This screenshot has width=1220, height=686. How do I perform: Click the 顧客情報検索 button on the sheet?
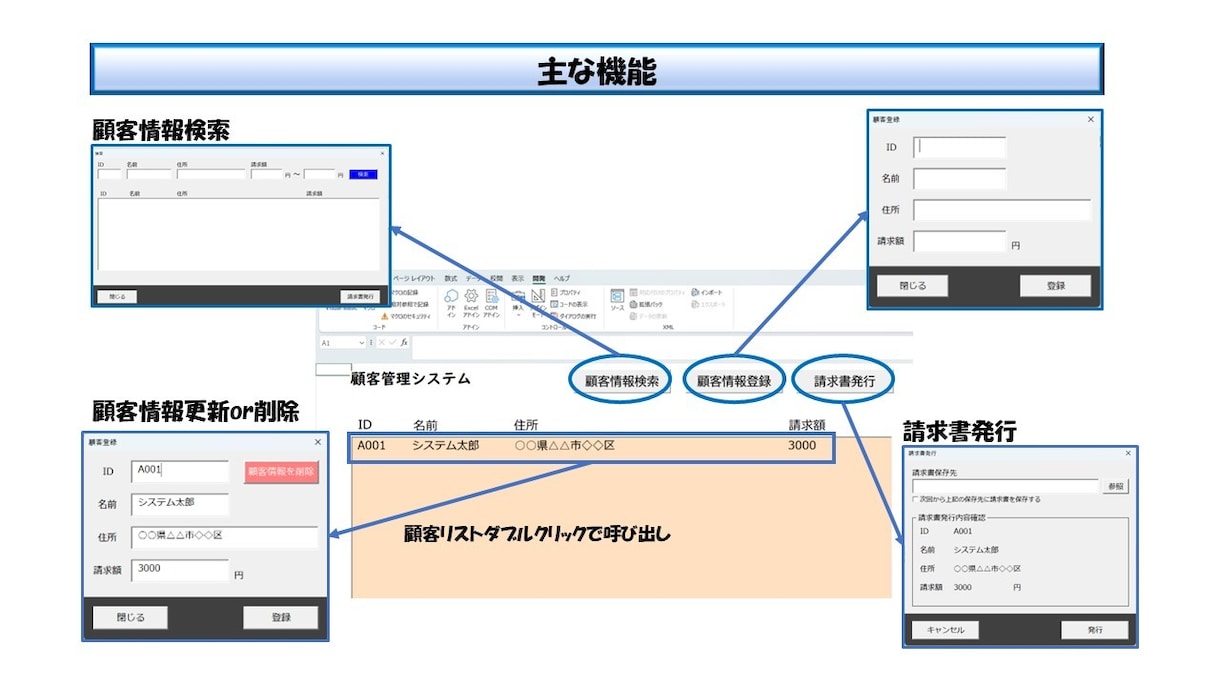click(x=620, y=380)
